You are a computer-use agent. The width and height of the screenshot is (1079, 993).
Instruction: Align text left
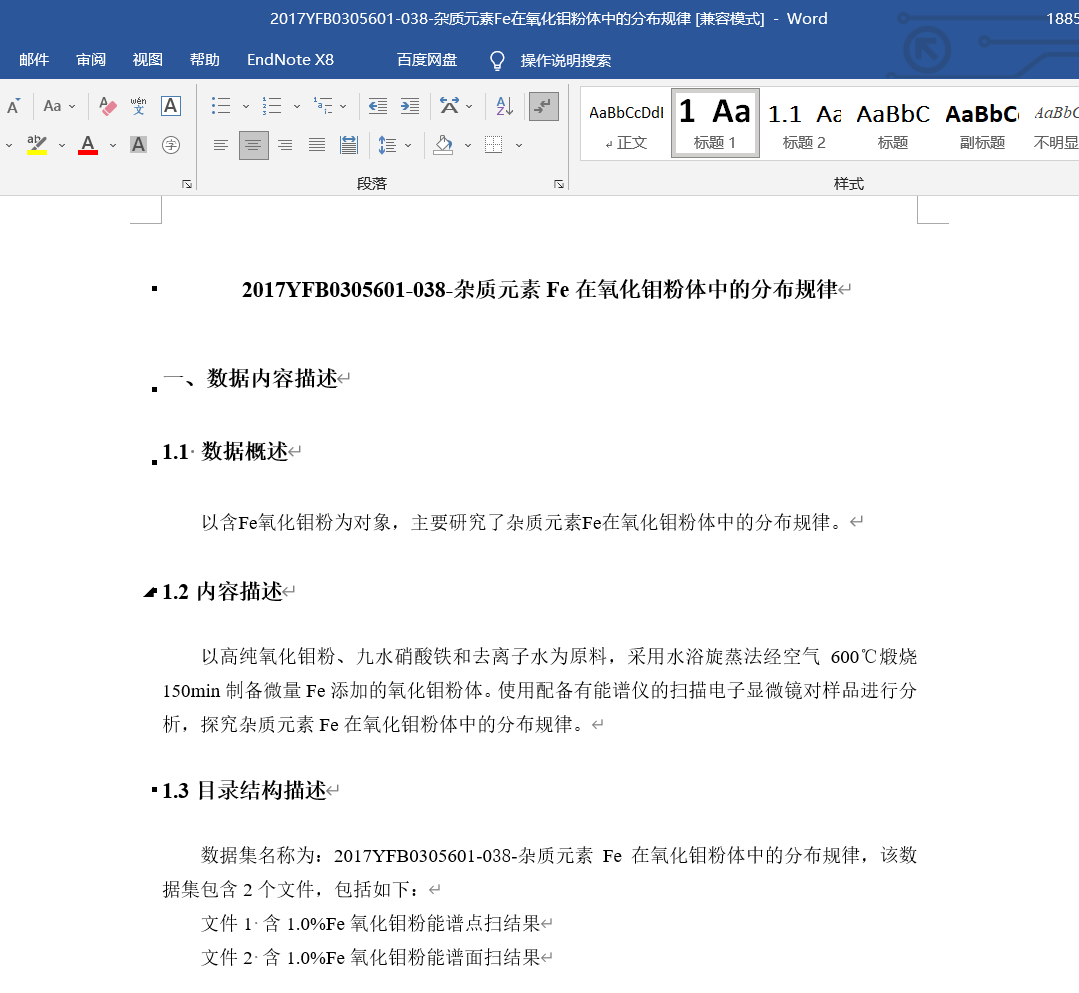(220, 145)
